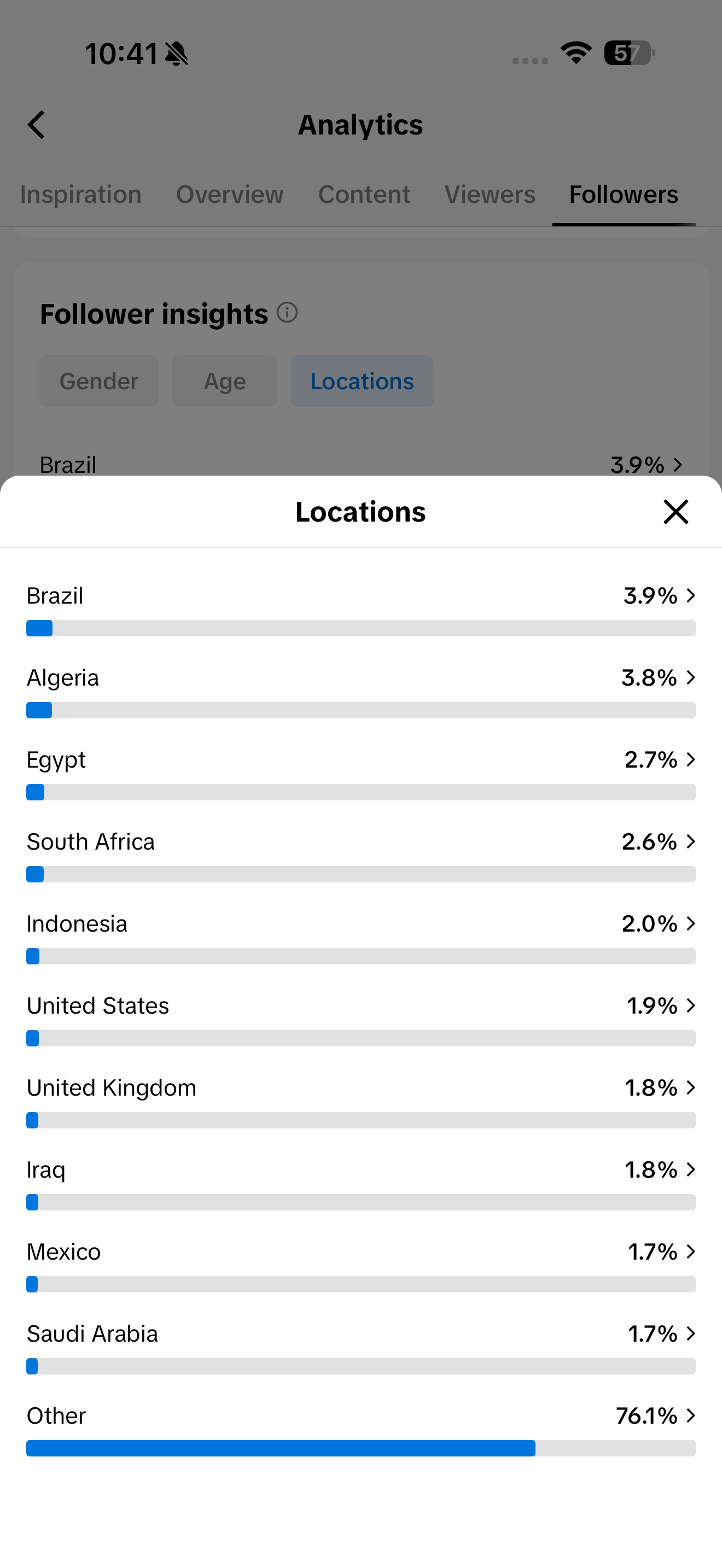Tap the back arrow in Analytics header

pos(37,125)
